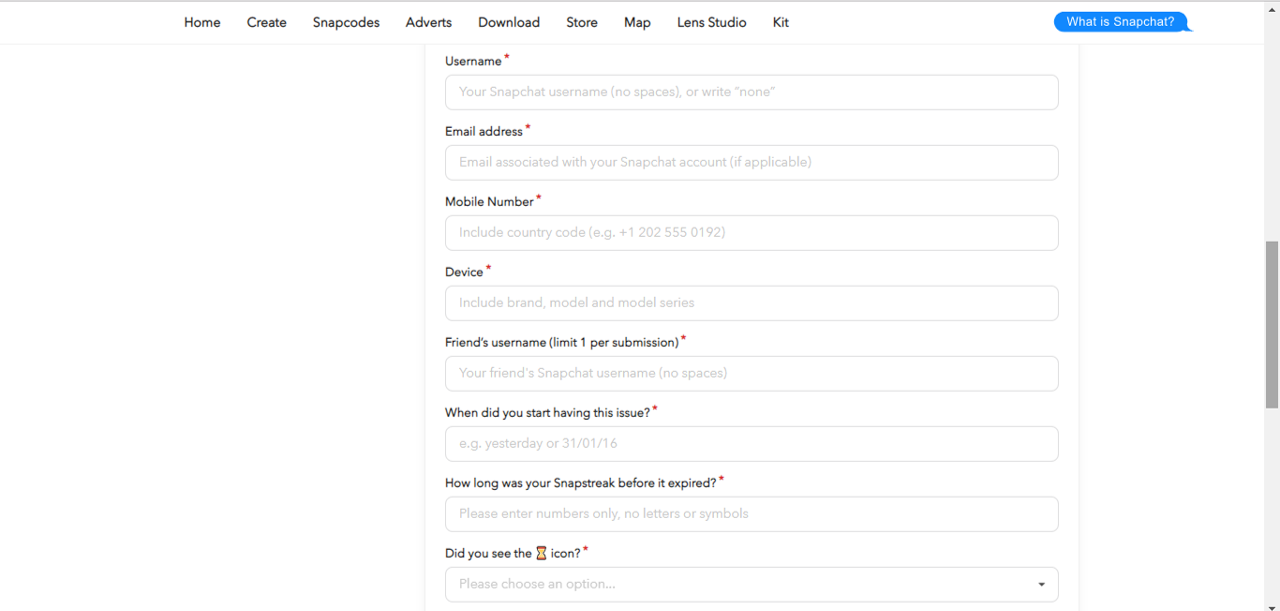Select the Mobile Number field
1280x611 pixels.
[x=751, y=233]
